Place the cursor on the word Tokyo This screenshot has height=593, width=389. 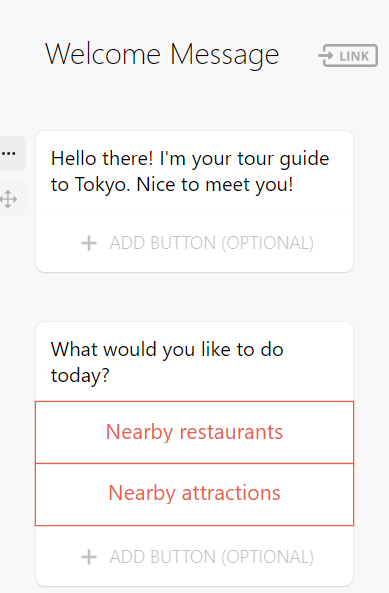pyautogui.click(x=100, y=185)
